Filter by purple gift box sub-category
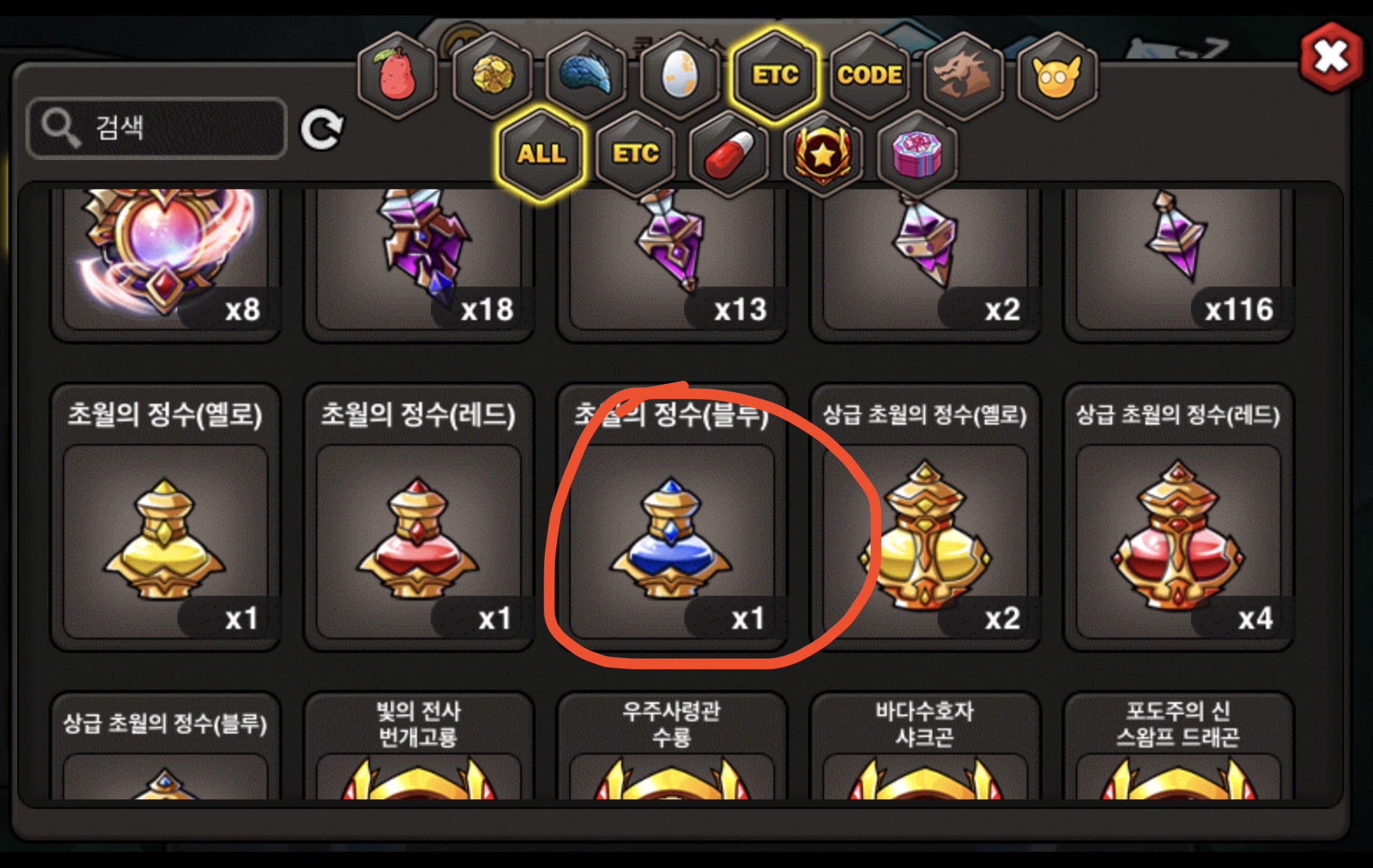Image resolution: width=1373 pixels, height=868 pixels. click(917, 154)
